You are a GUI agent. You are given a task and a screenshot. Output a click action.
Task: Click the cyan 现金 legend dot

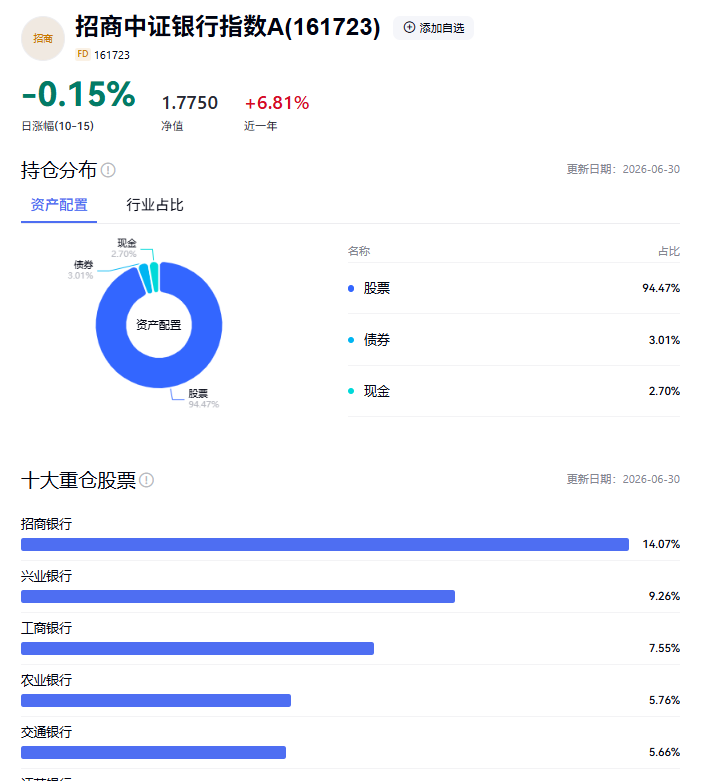click(351, 391)
